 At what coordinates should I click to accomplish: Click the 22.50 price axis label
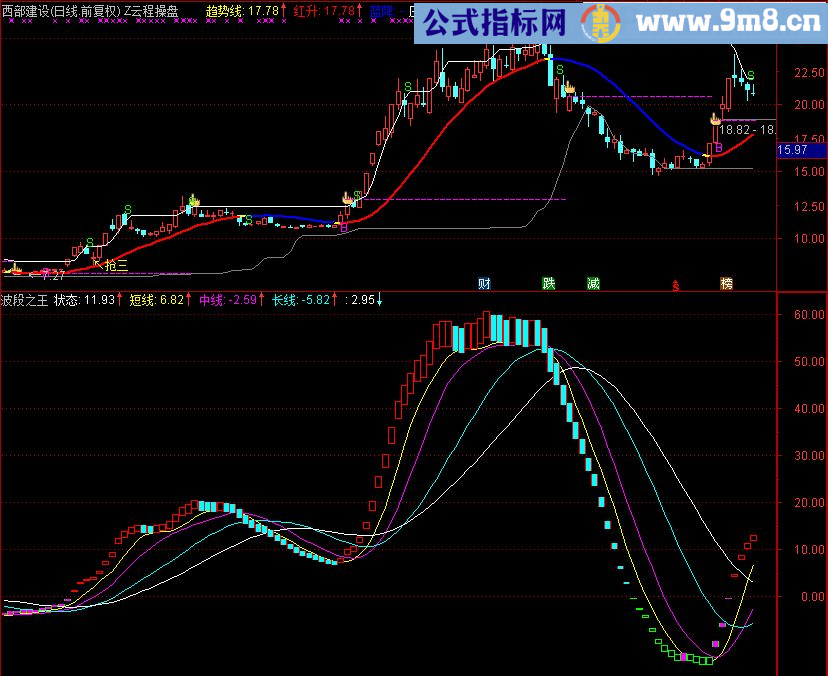point(809,72)
